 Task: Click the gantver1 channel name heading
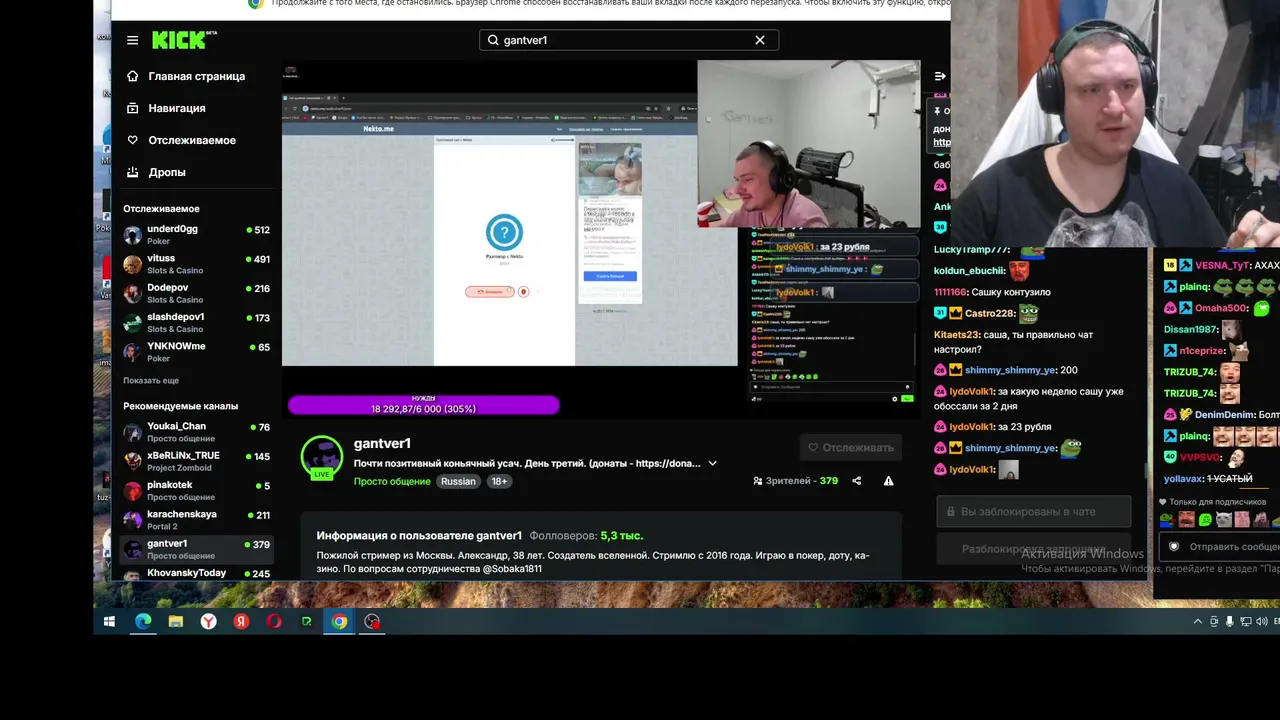point(382,443)
